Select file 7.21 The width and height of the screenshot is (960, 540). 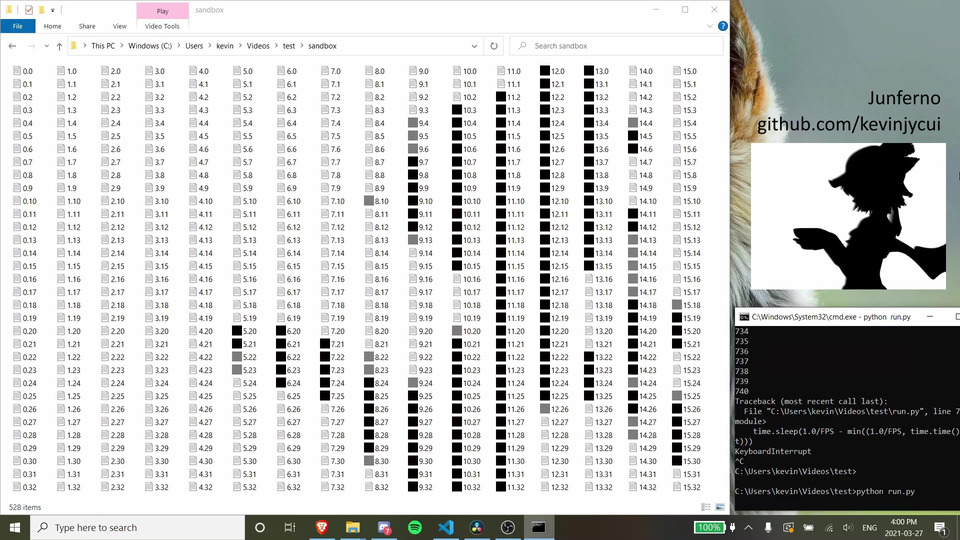coord(332,344)
